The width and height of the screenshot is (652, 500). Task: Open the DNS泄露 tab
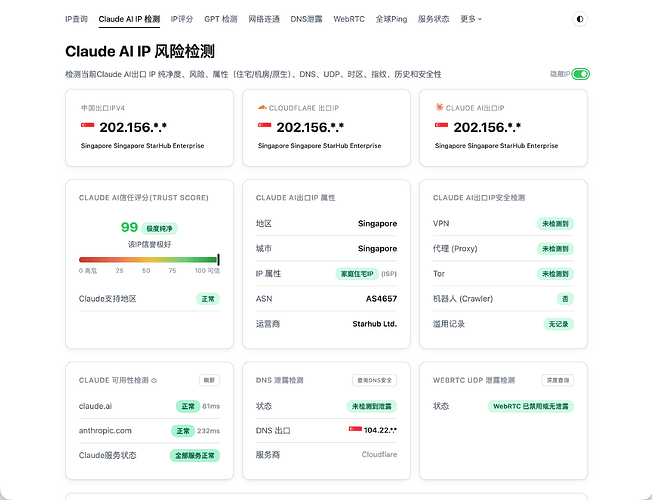(306, 19)
